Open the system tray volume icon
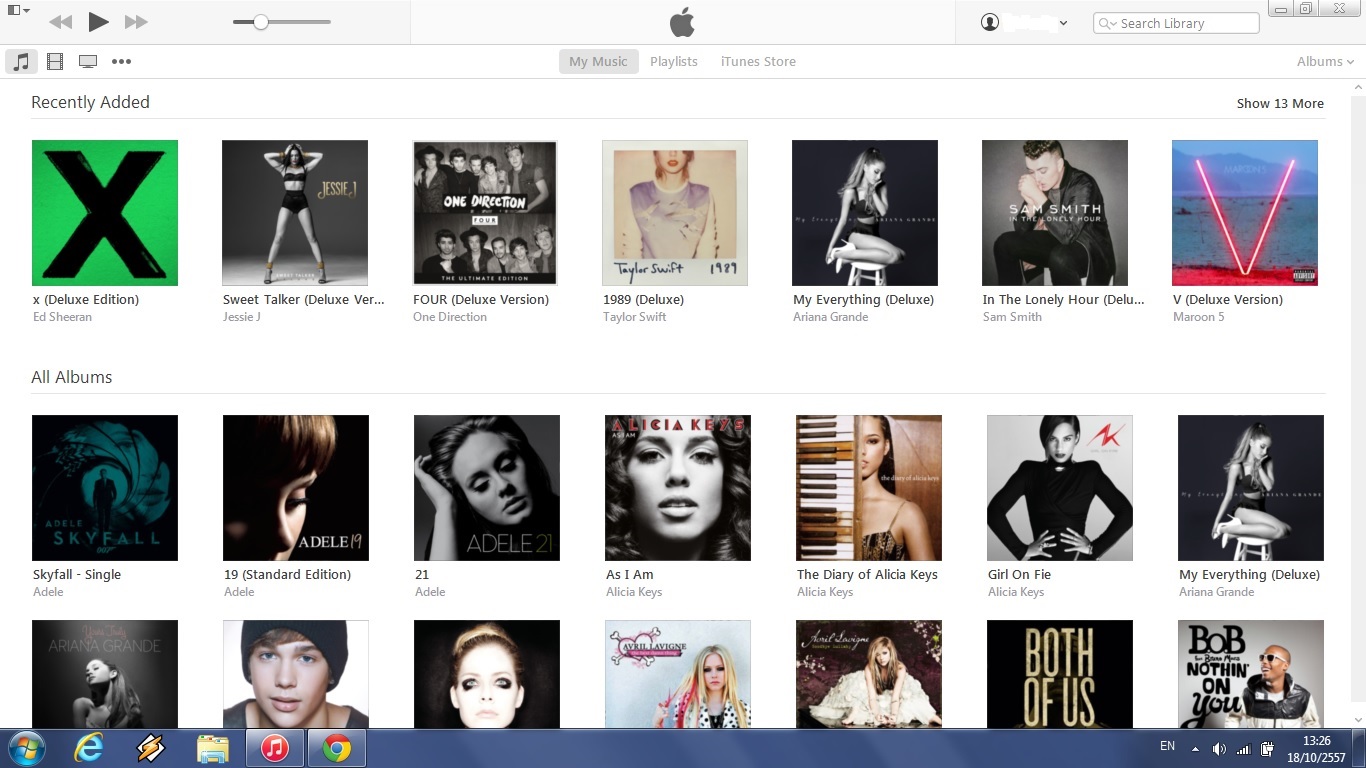Viewport: 1366px width, 768px height. pos(1219,749)
